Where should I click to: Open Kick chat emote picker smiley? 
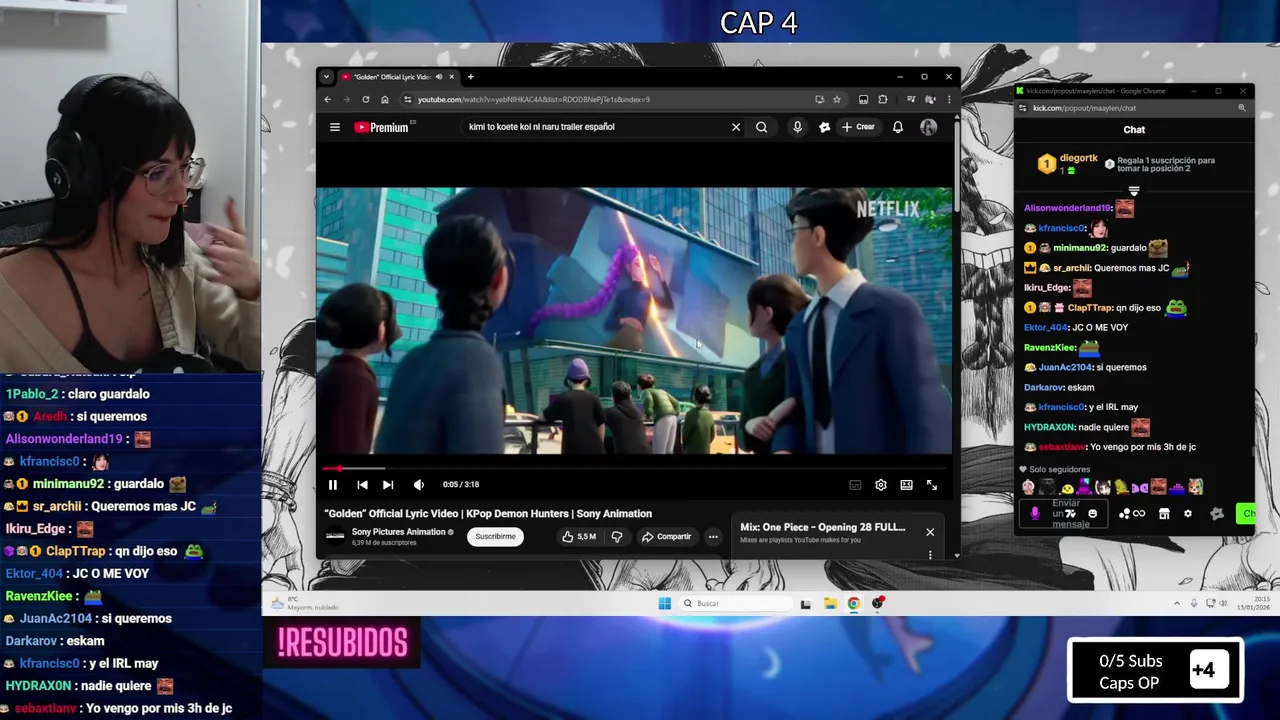pos(1092,514)
